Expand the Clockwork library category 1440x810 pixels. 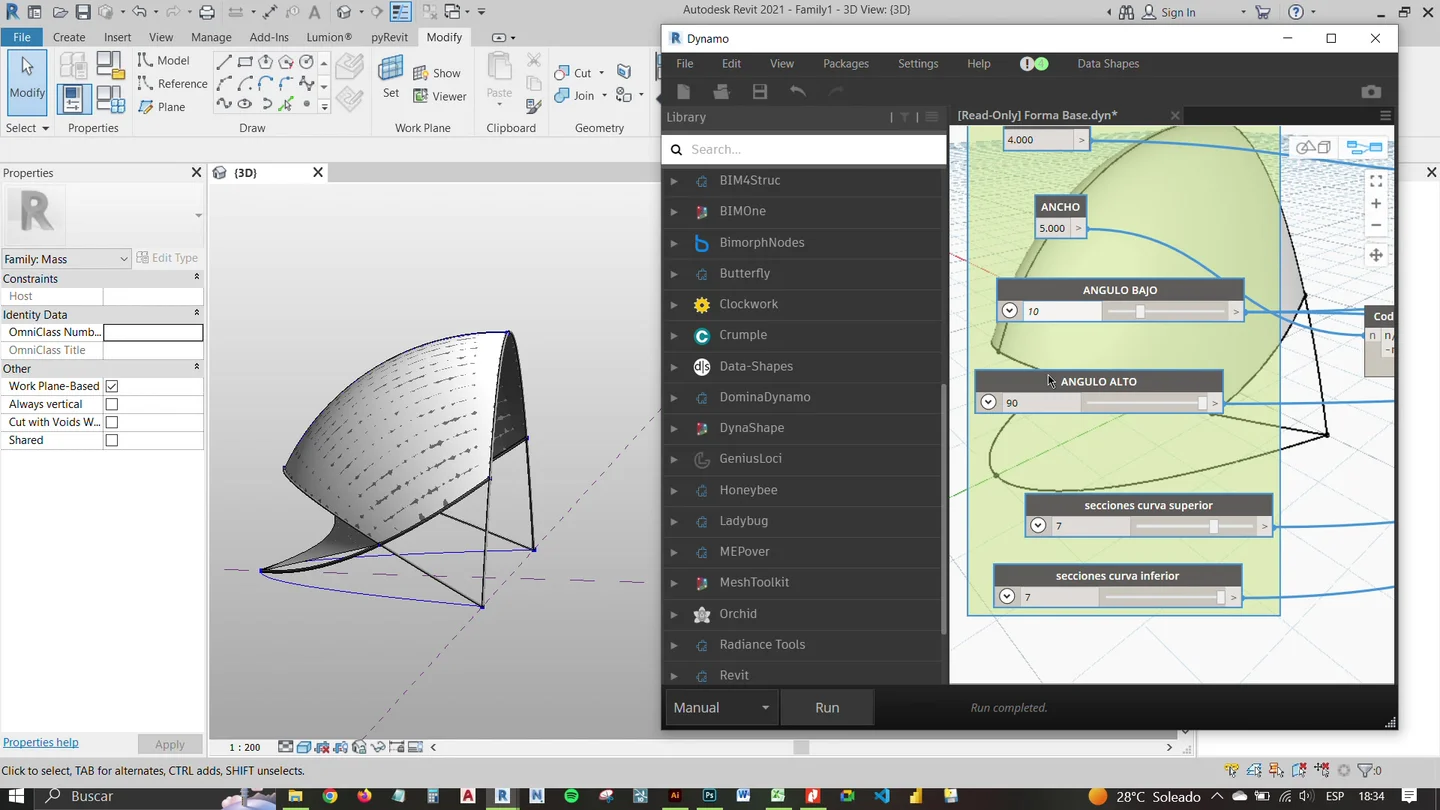click(674, 304)
